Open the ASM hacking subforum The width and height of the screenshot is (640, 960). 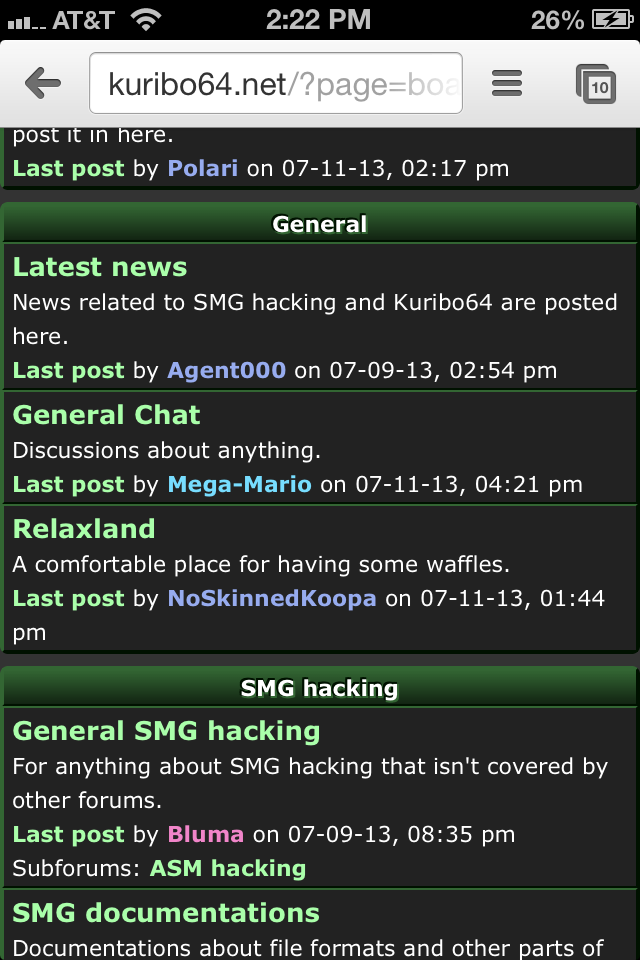[x=228, y=868]
